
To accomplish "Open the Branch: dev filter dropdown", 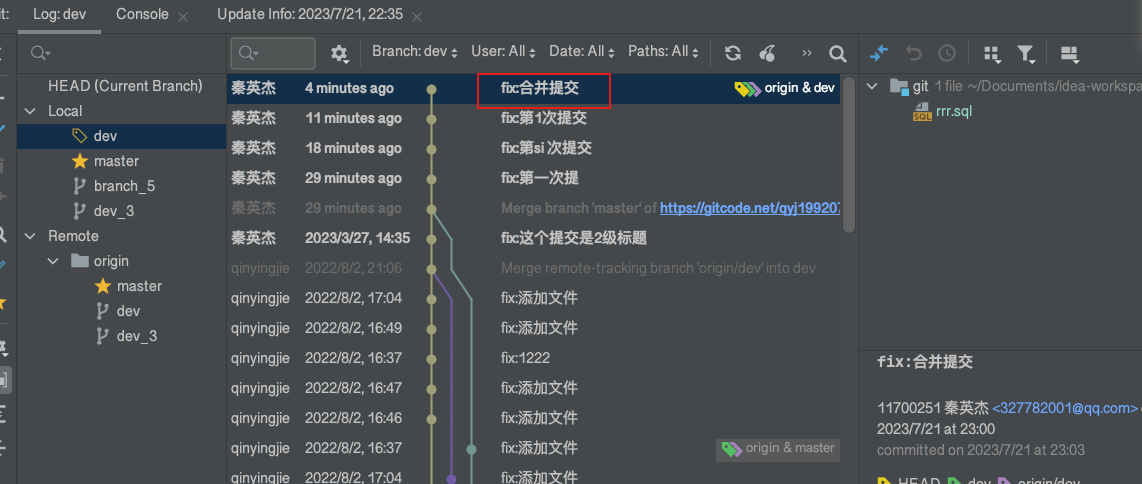I will [x=415, y=52].
